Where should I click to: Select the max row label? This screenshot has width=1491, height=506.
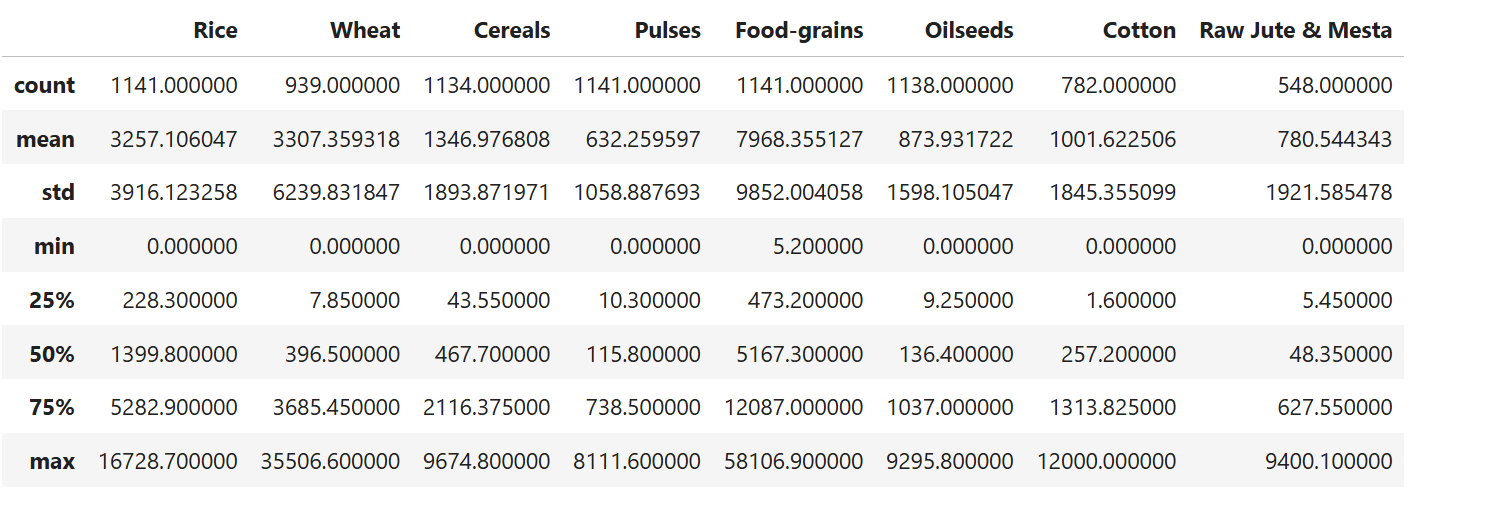click(x=52, y=461)
